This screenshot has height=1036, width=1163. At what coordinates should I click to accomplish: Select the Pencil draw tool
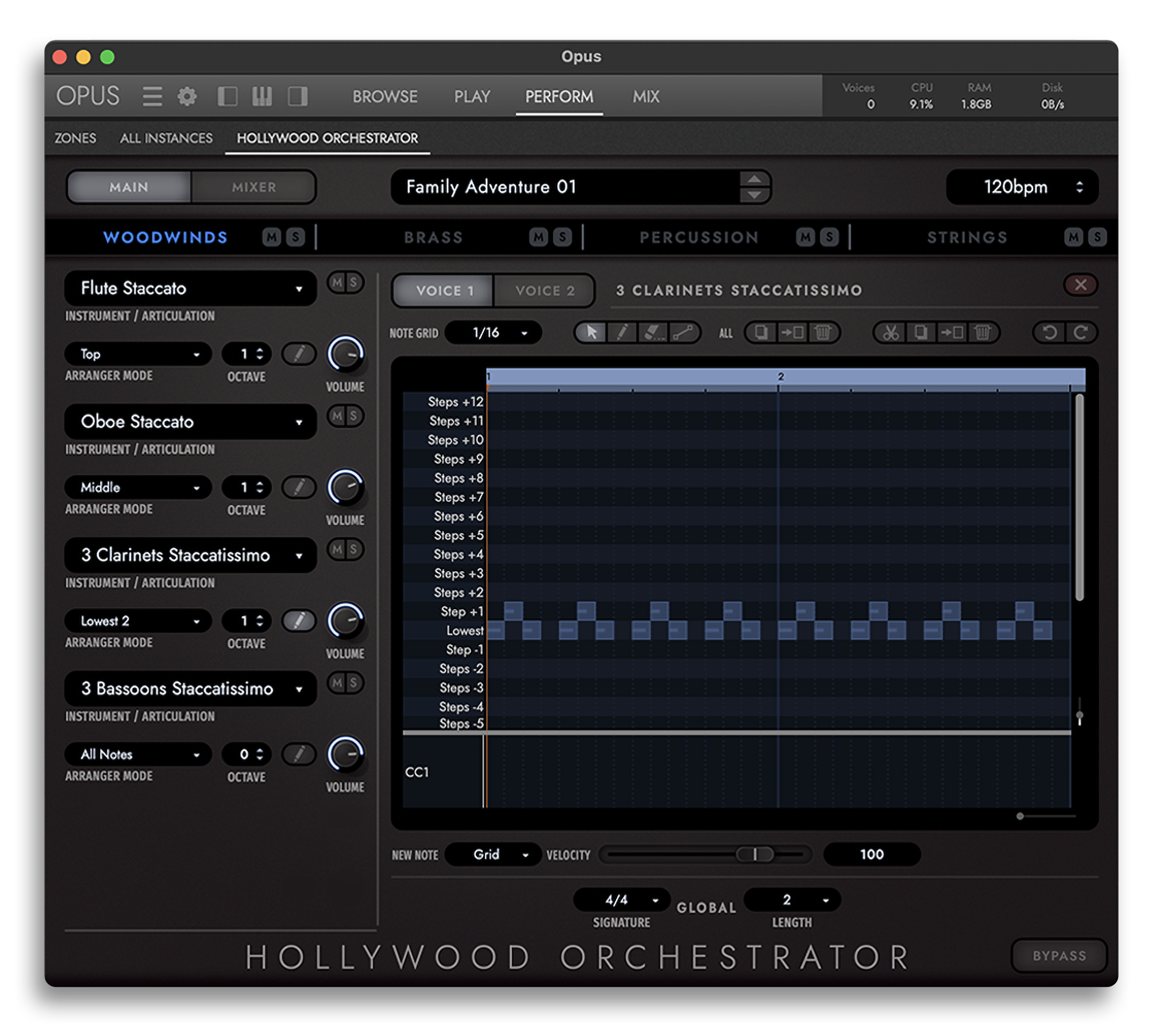[x=622, y=333]
